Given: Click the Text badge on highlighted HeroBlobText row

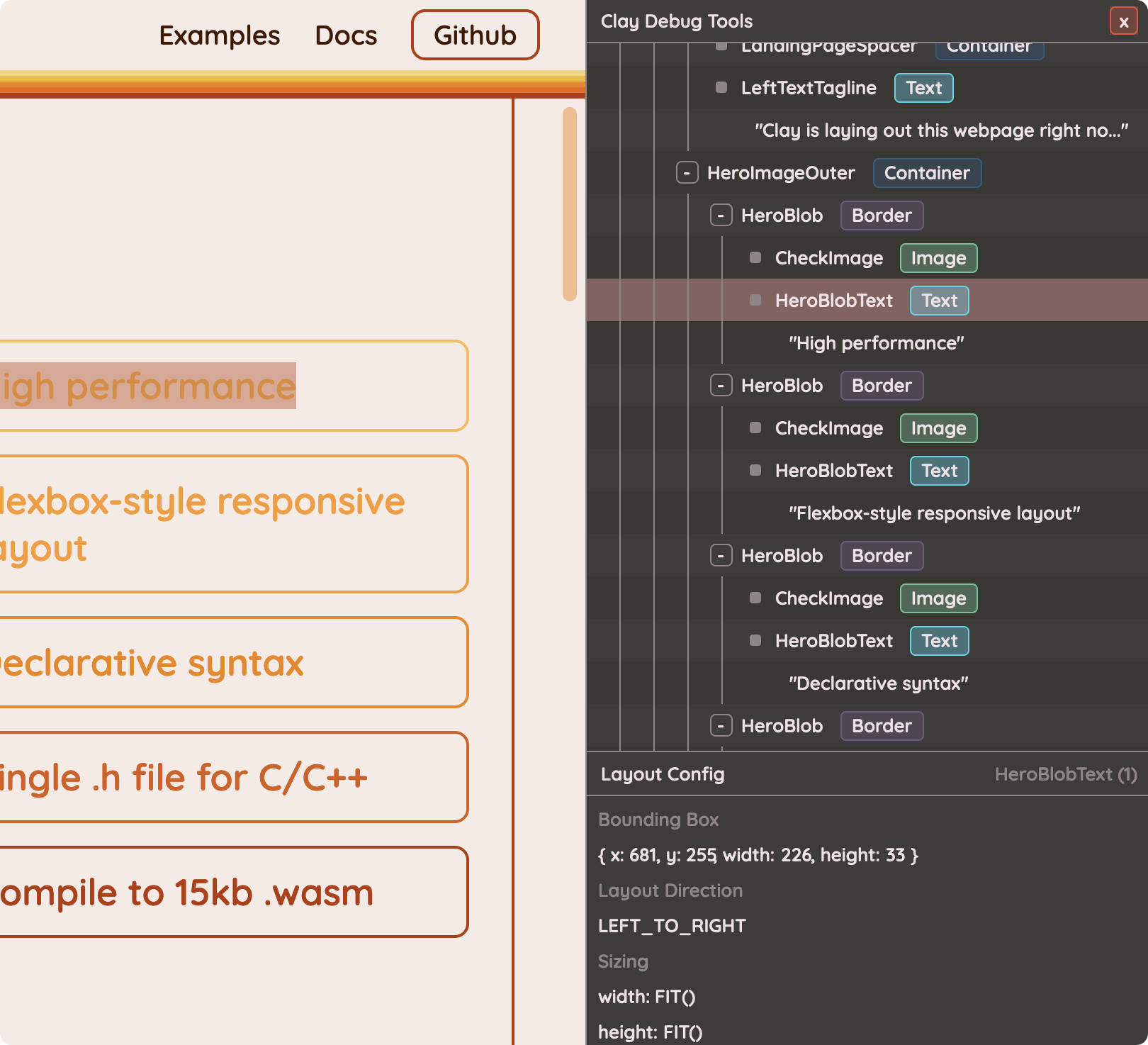Looking at the screenshot, I should point(939,301).
